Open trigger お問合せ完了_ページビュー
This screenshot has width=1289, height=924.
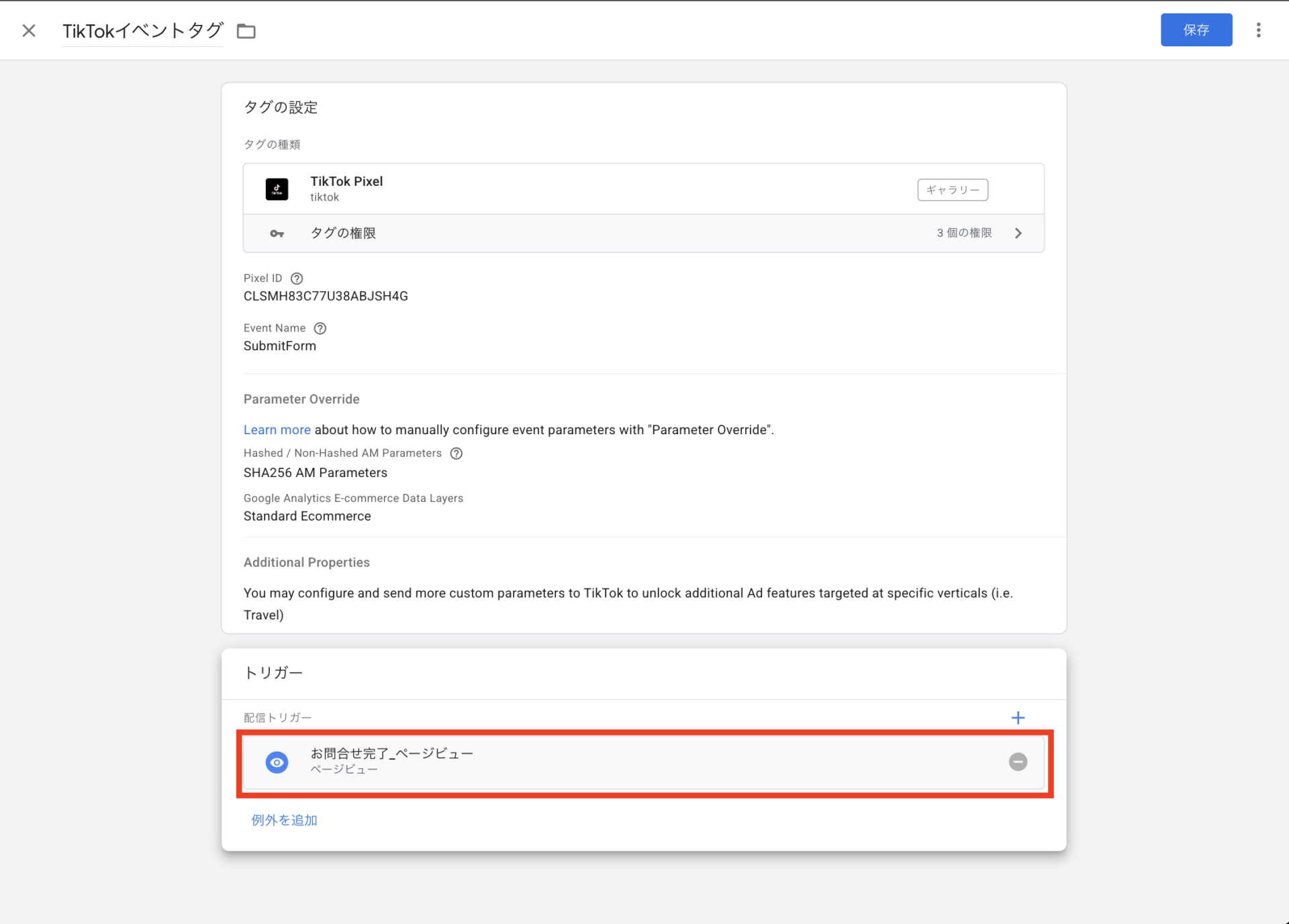pos(643,762)
